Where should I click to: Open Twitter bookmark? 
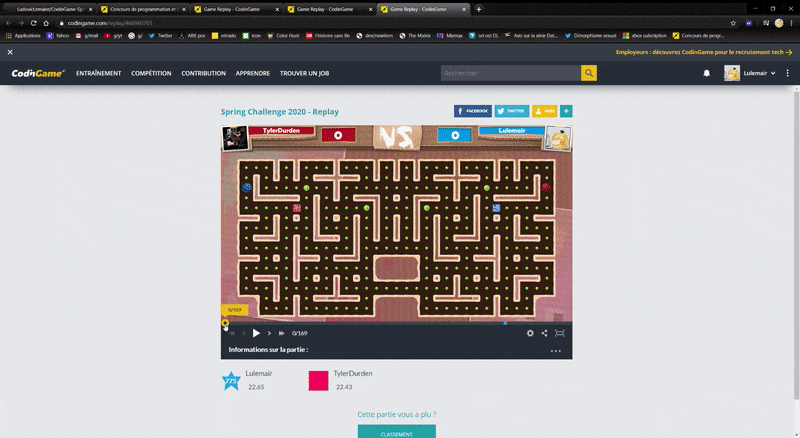click(160, 36)
